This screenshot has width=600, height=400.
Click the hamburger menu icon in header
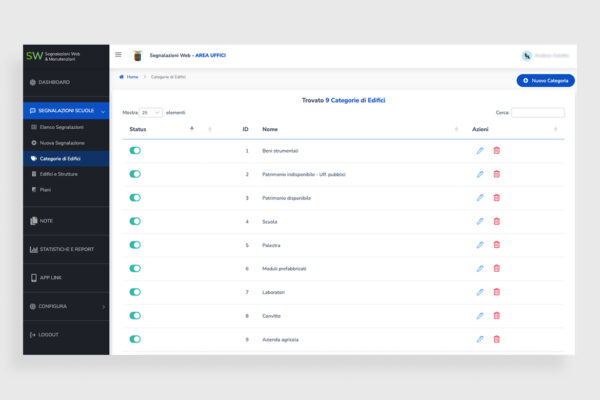(x=118, y=55)
